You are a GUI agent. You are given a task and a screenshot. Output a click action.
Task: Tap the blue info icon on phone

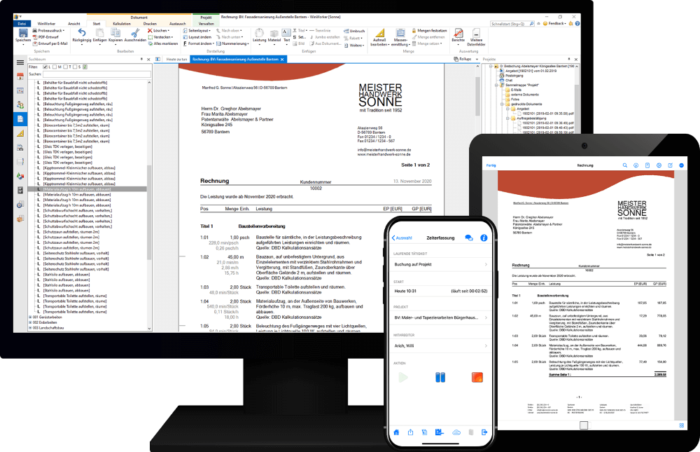click(483, 238)
